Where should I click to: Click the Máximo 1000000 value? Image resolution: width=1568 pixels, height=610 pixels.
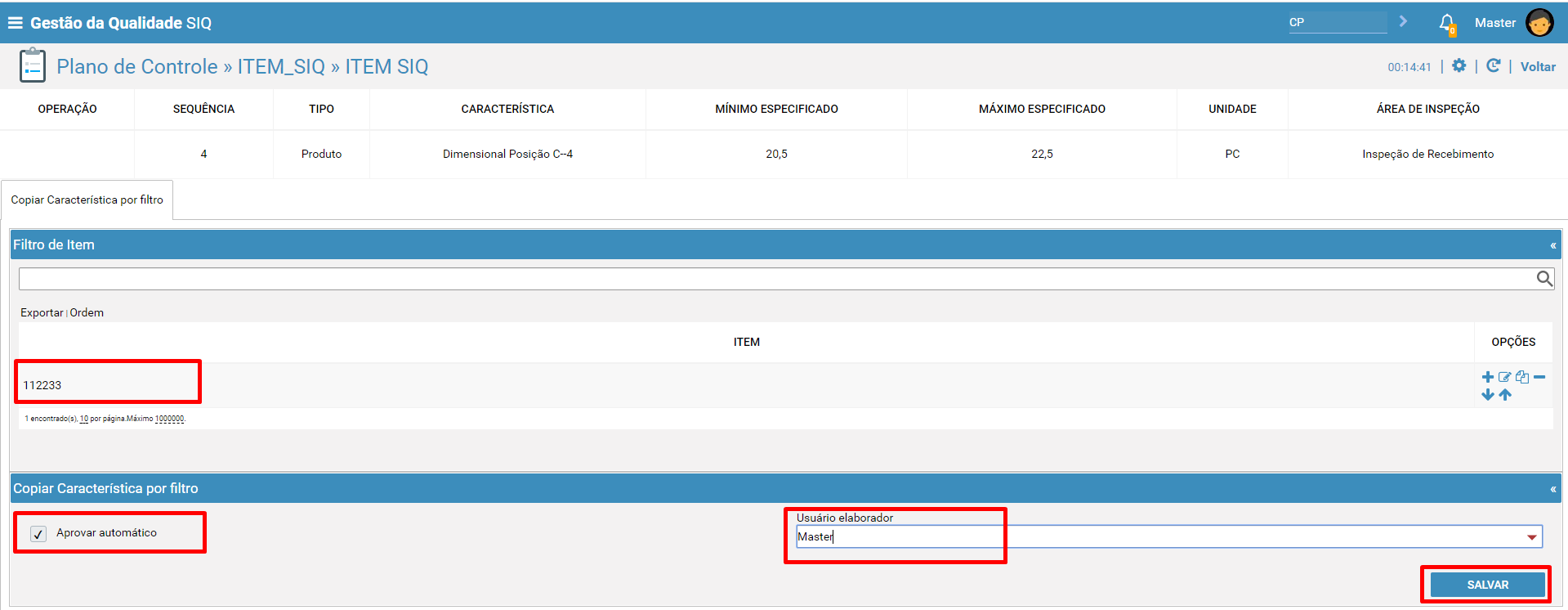169,419
